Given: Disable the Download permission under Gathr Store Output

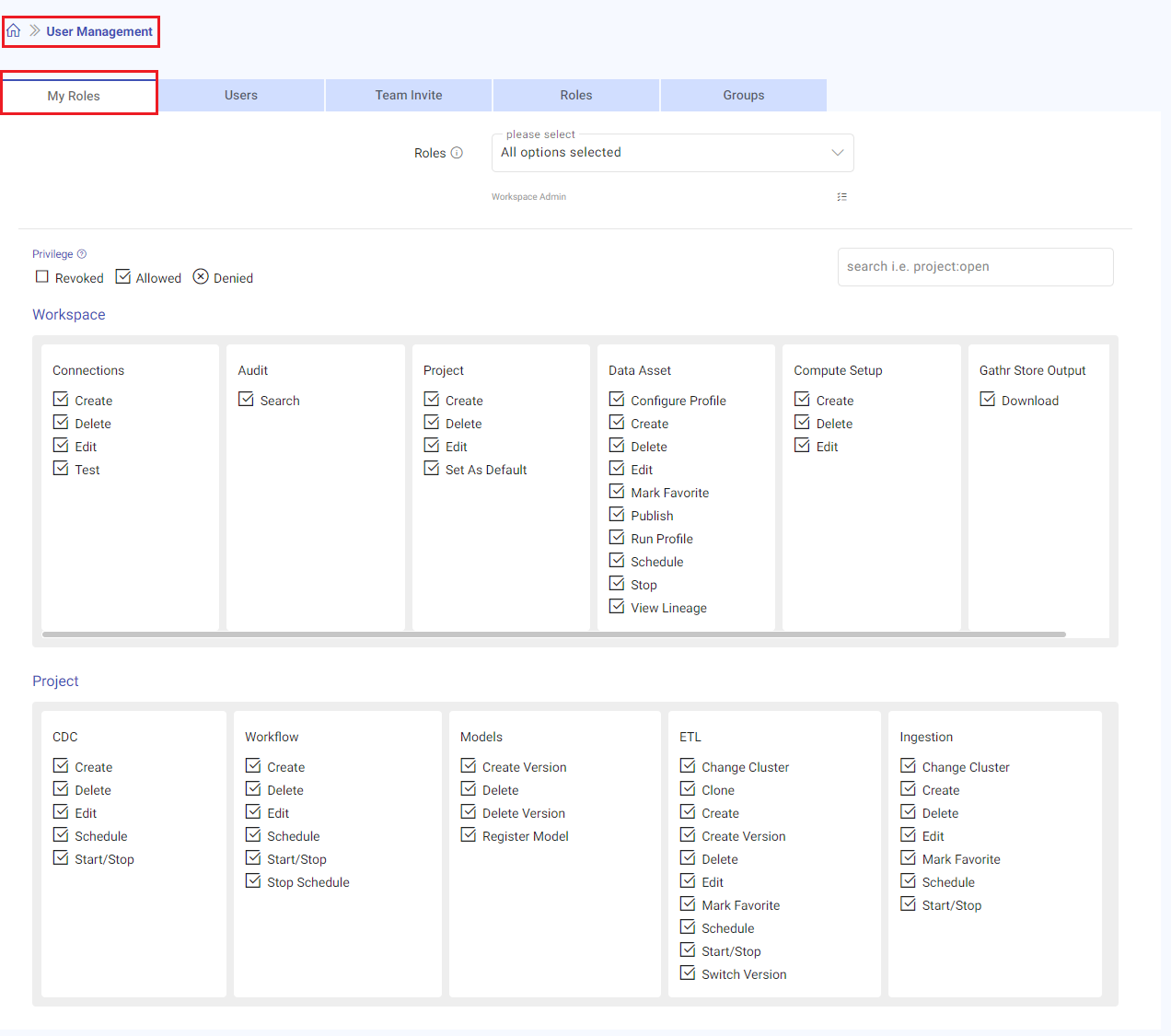Looking at the screenshot, I should 987,399.
